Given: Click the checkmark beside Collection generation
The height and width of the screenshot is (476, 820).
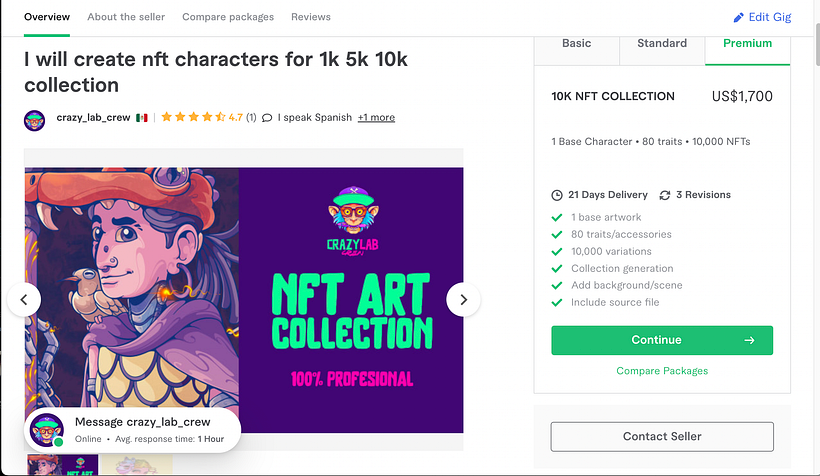Looking at the screenshot, I should [557, 268].
